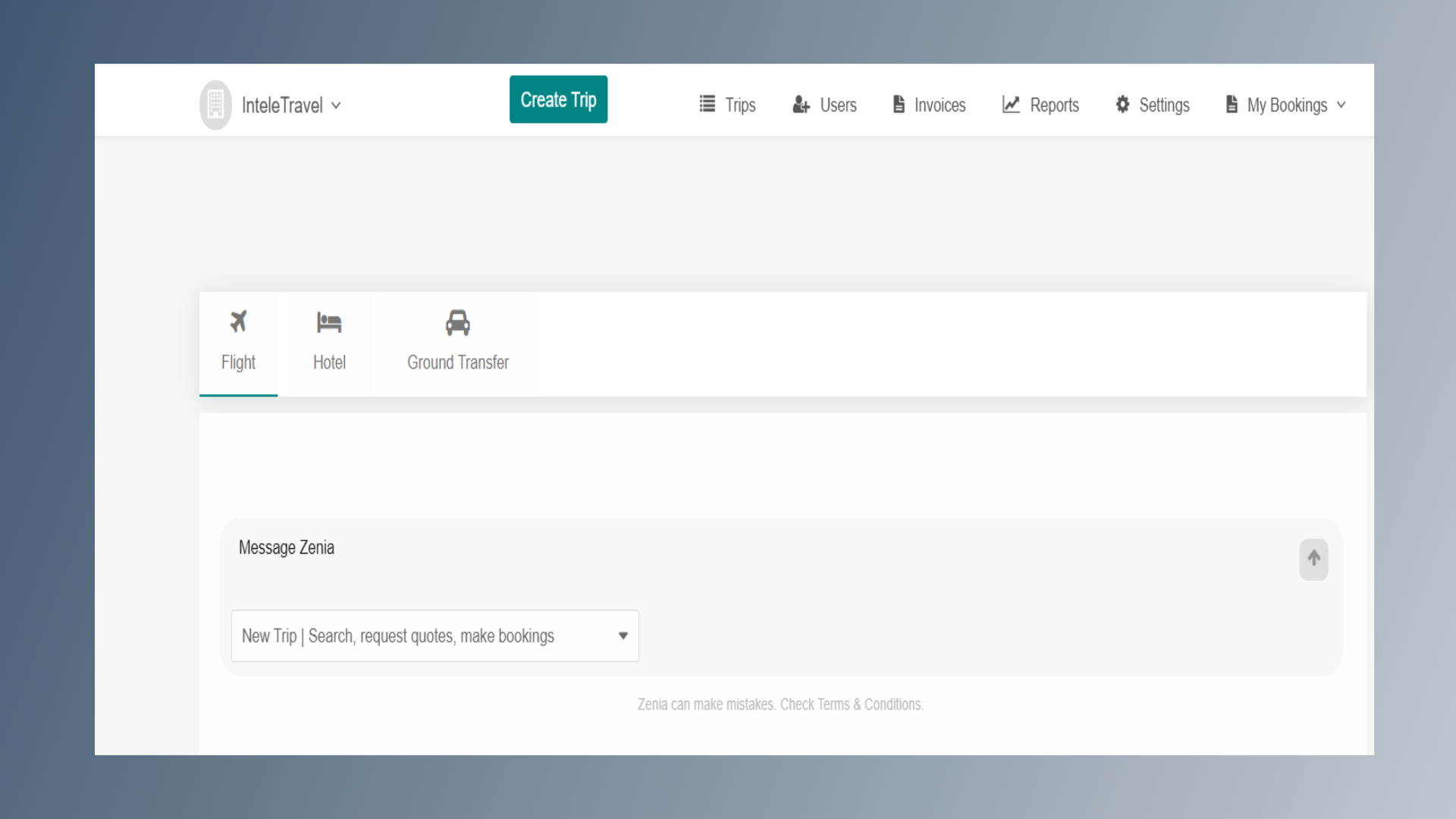The image size is (1456, 819).
Task: Click the airplane Flight icon
Action: pyautogui.click(x=238, y=322)
